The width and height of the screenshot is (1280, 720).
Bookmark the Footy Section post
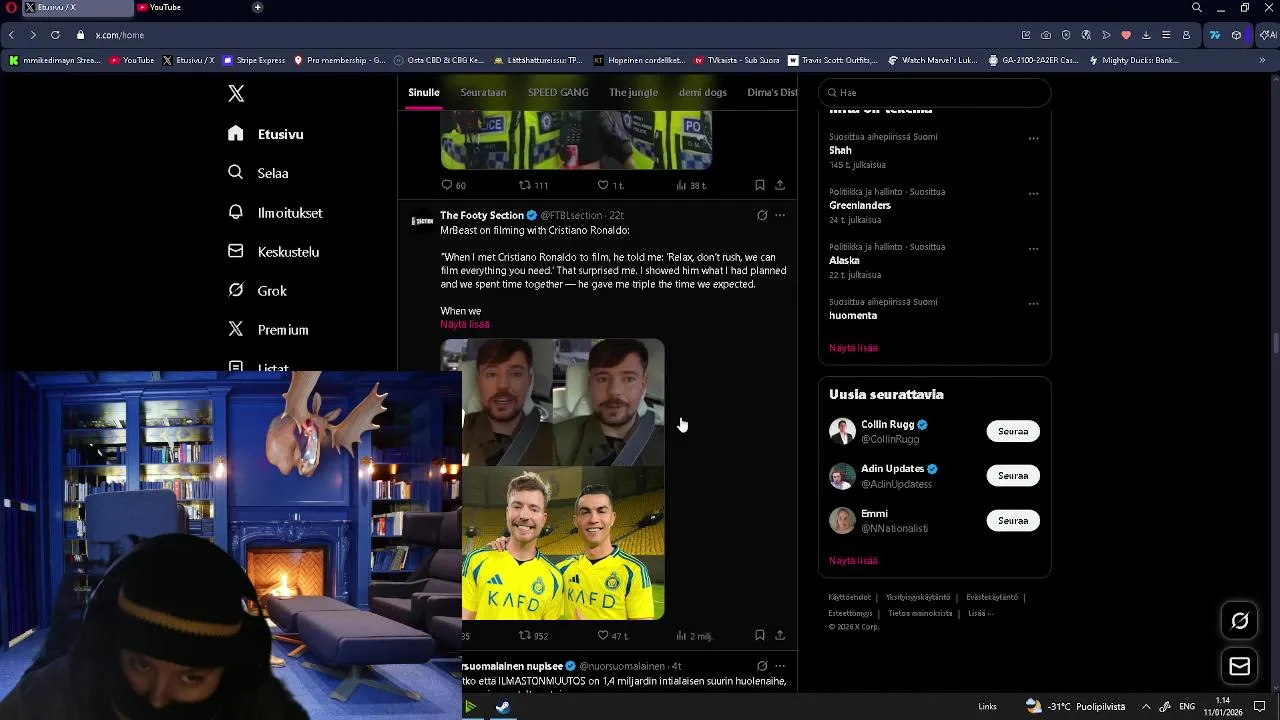click(760, 635)
